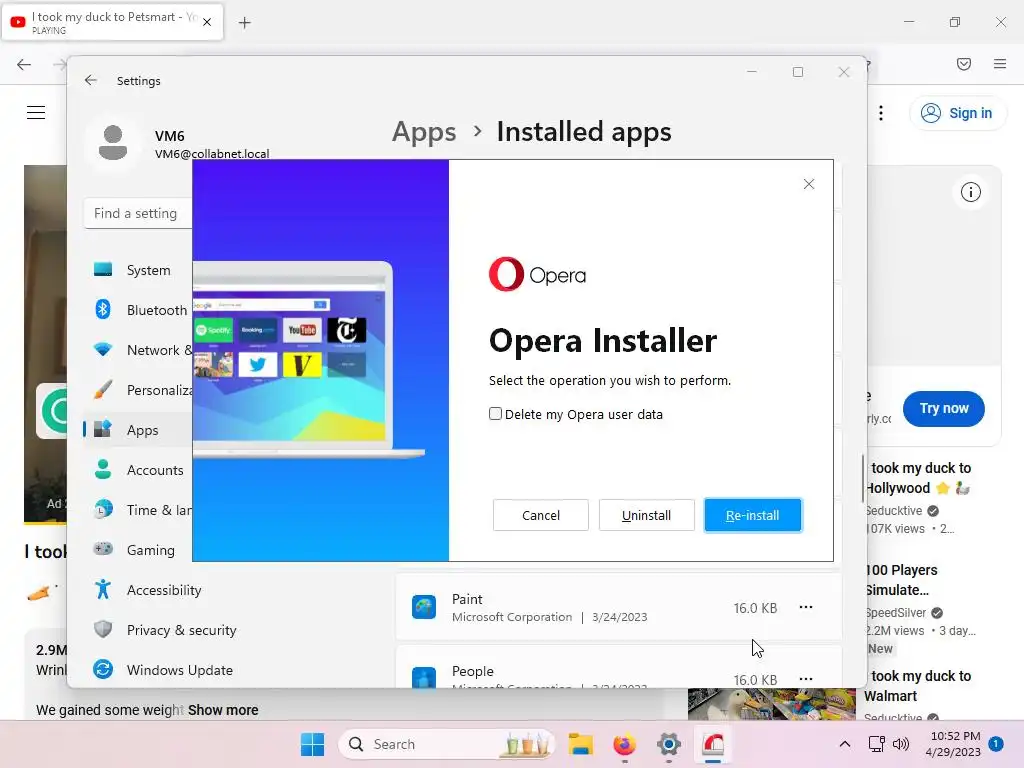This screenshot has height=768, width=1024.
Task: Click the browser back arrow
Action: [24, 64]
